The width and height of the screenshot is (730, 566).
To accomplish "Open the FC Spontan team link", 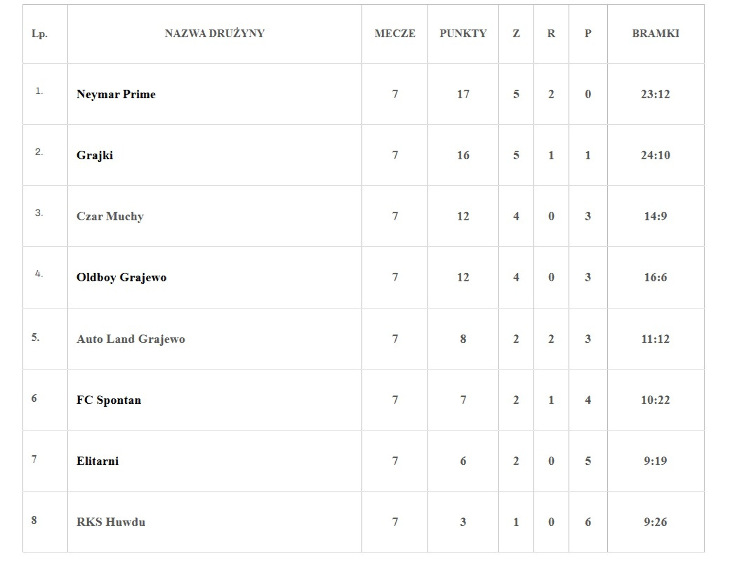I will pos(109,400).
